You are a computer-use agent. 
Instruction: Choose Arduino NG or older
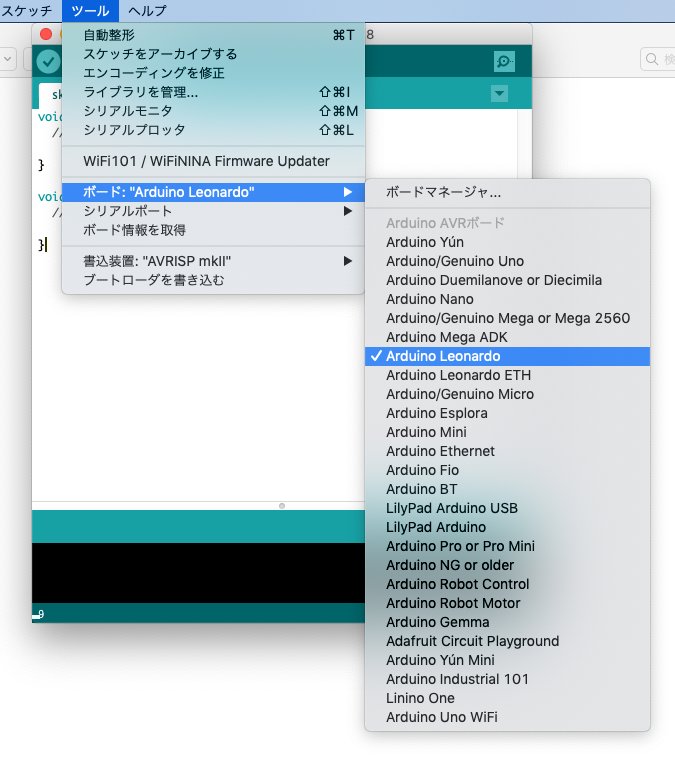[507, 565]
